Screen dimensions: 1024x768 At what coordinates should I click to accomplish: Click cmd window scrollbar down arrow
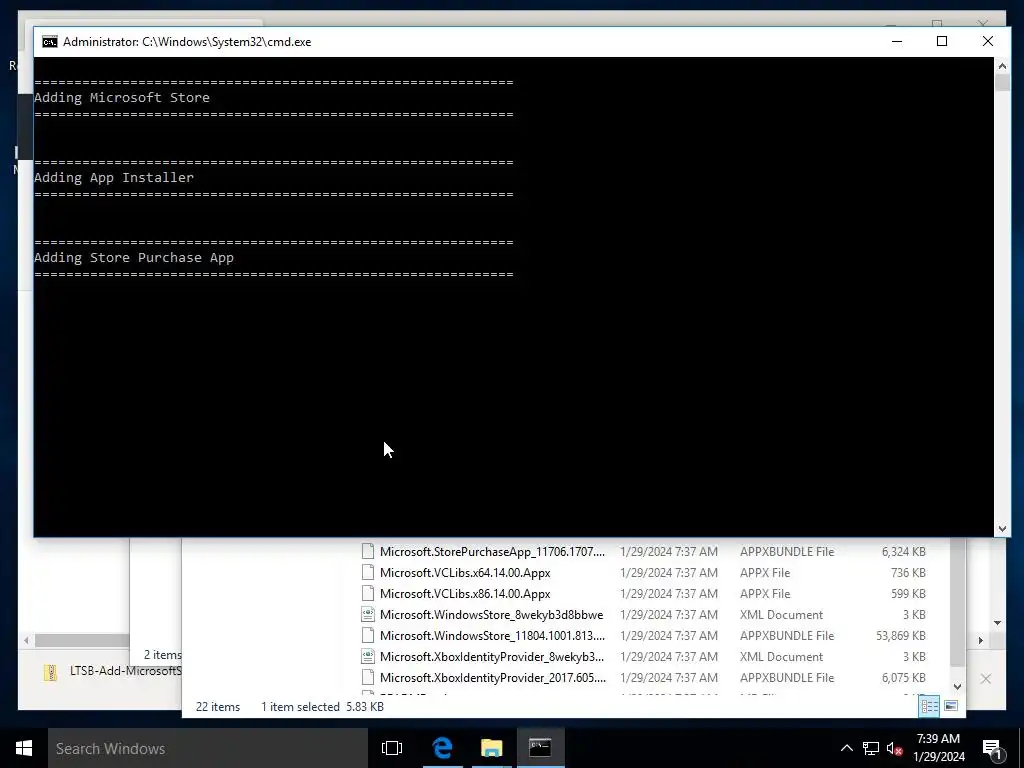tap(1002, 528)
